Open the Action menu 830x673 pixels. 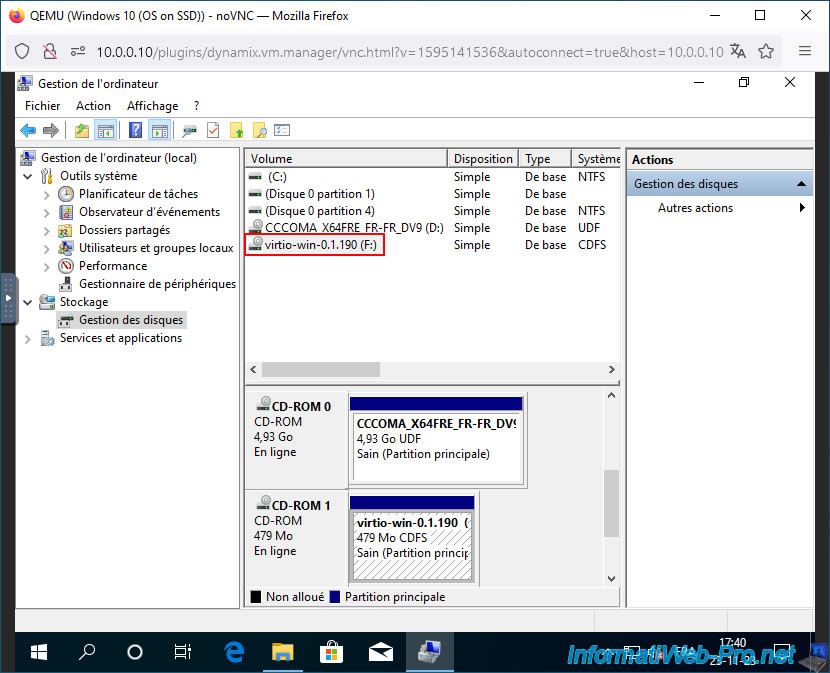pos(93,106)
